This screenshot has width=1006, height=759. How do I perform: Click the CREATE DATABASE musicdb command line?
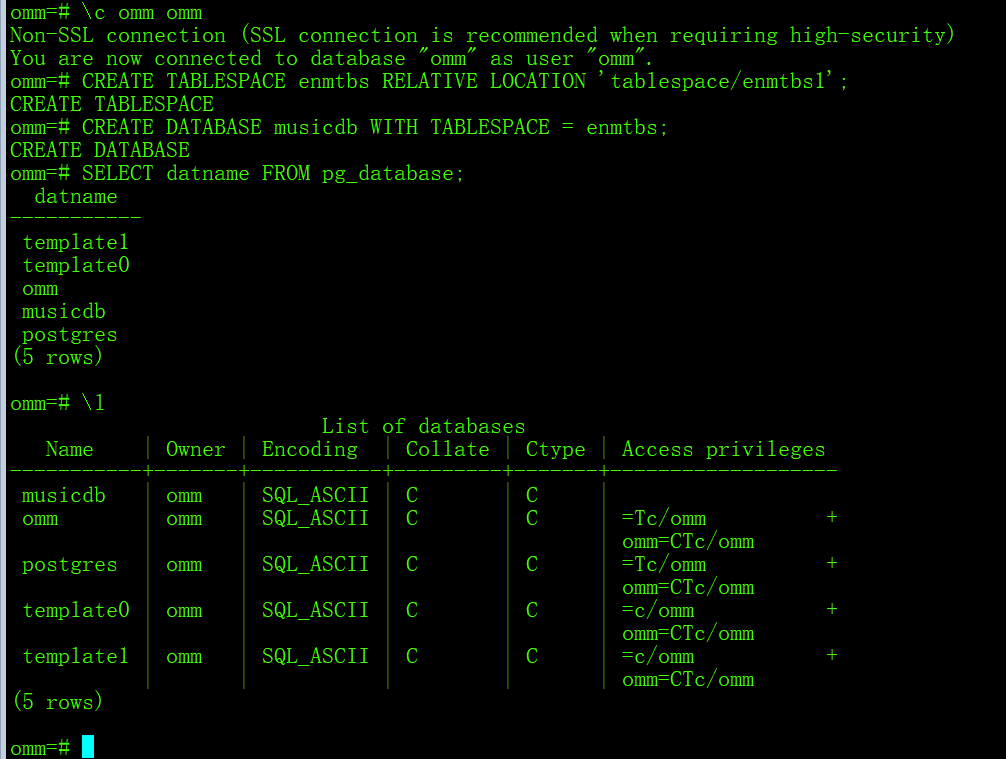(374, 127)
